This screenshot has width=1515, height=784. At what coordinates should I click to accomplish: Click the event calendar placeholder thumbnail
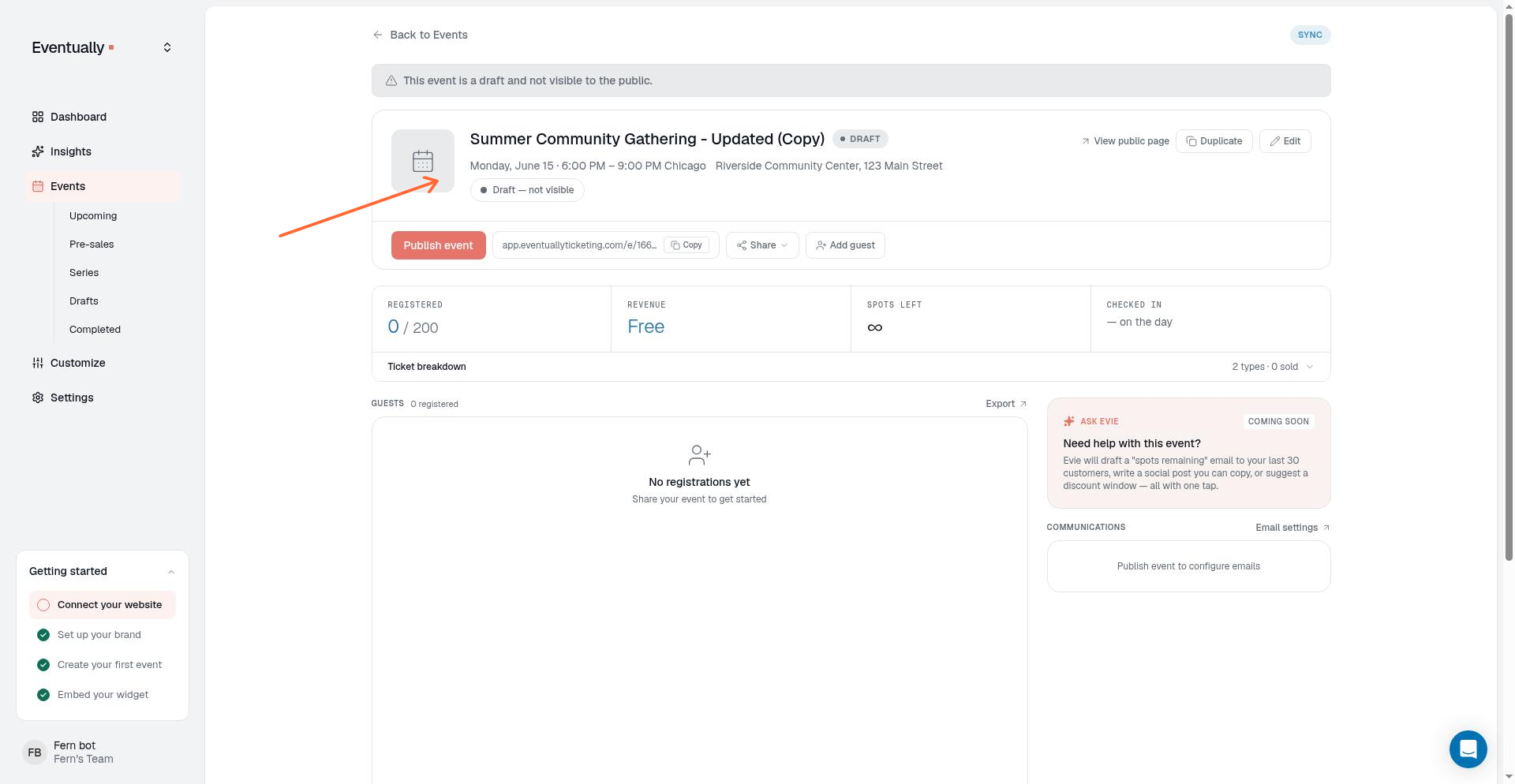423,161
